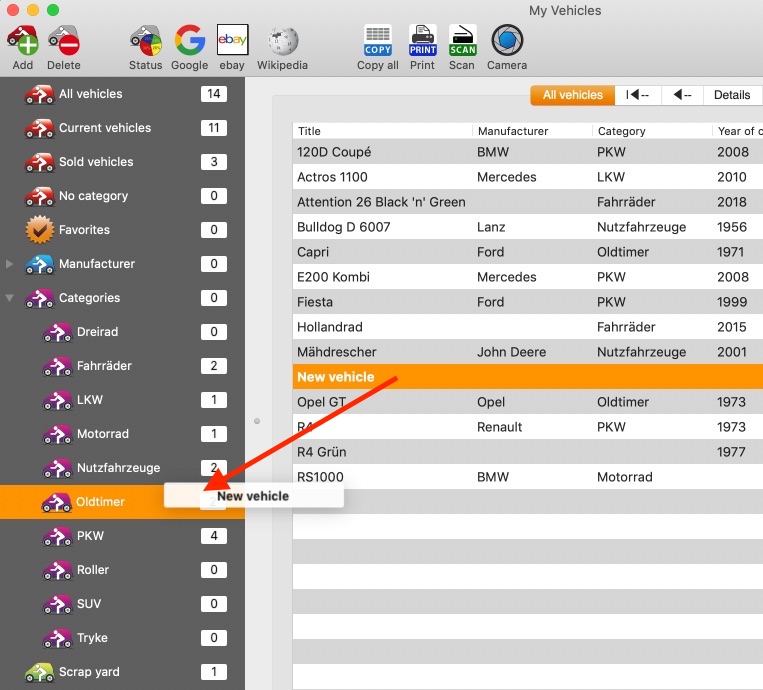Select the Actros 1100 row
763x690 pixels.
(x=528, y=177)
